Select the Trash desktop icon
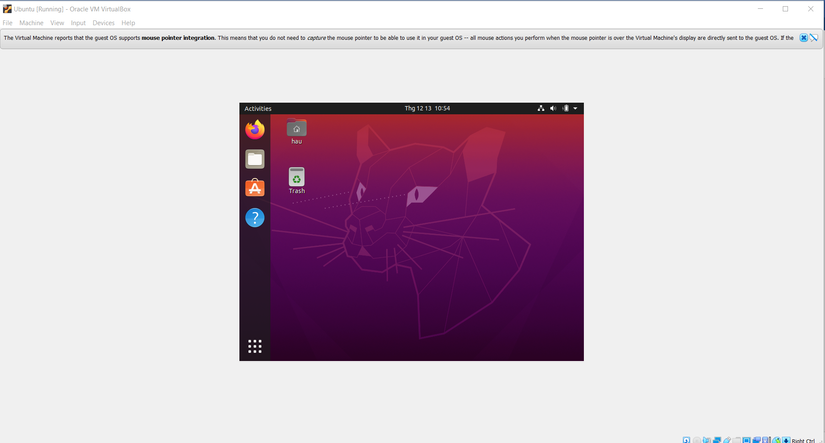Viewport: 825px width, 443px height. (x=297, y=181)
